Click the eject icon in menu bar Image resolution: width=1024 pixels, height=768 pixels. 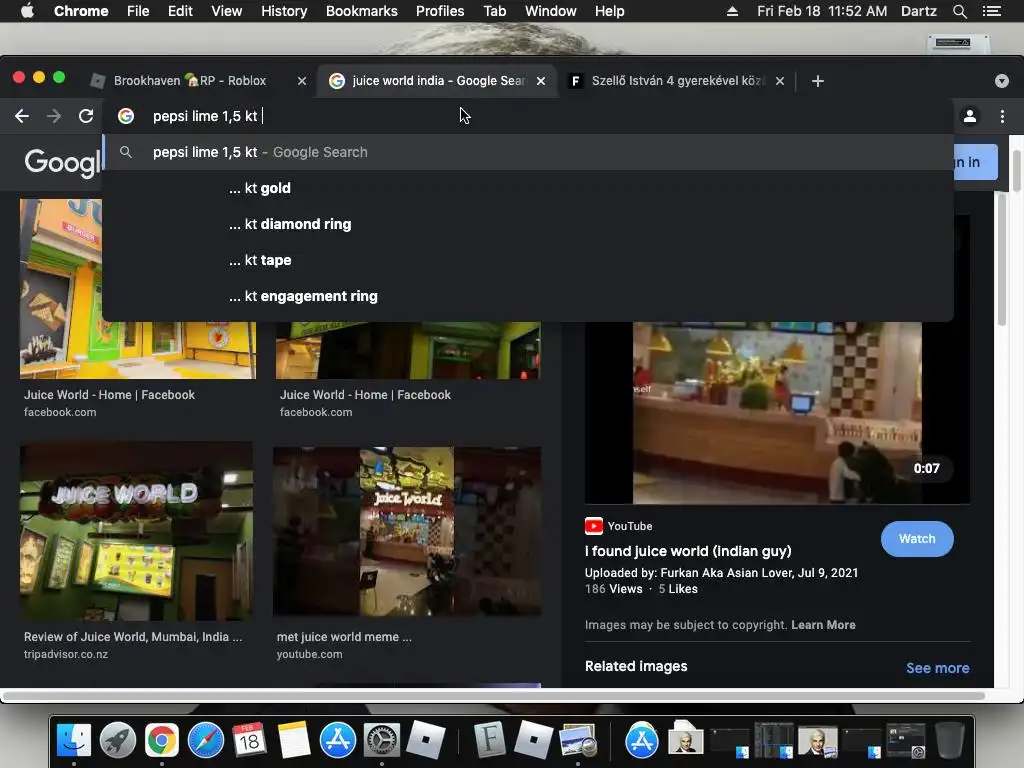[x=732, y=11]
